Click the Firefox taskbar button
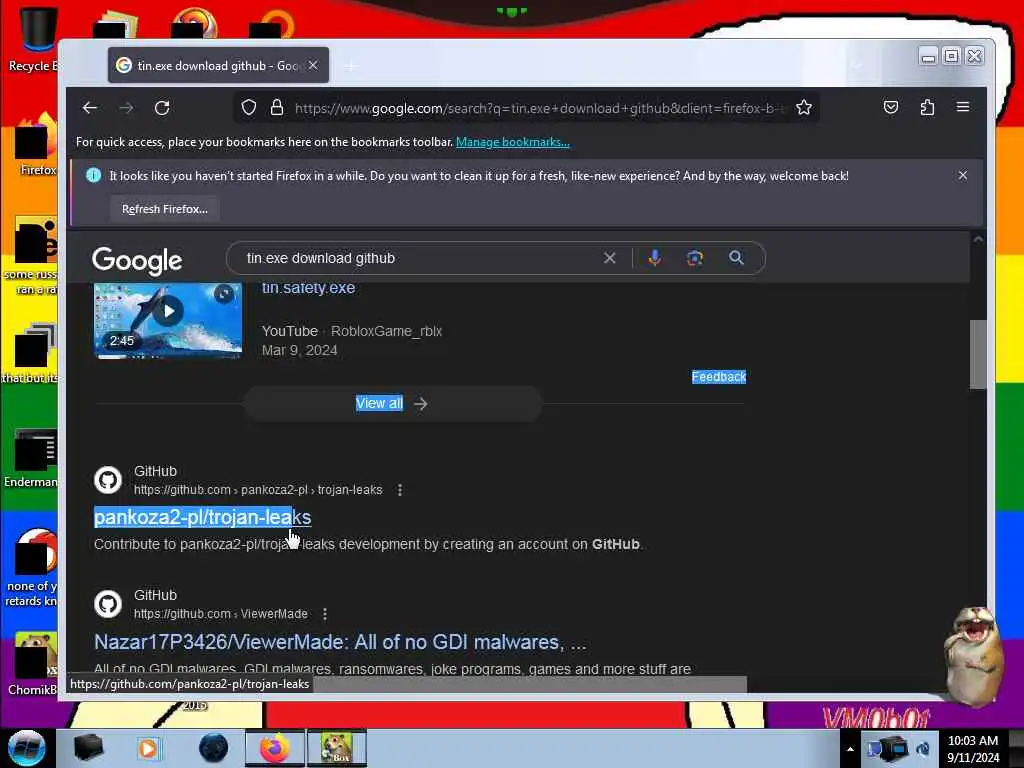This screenshot has height=768, width=1024. click(275, 748)
